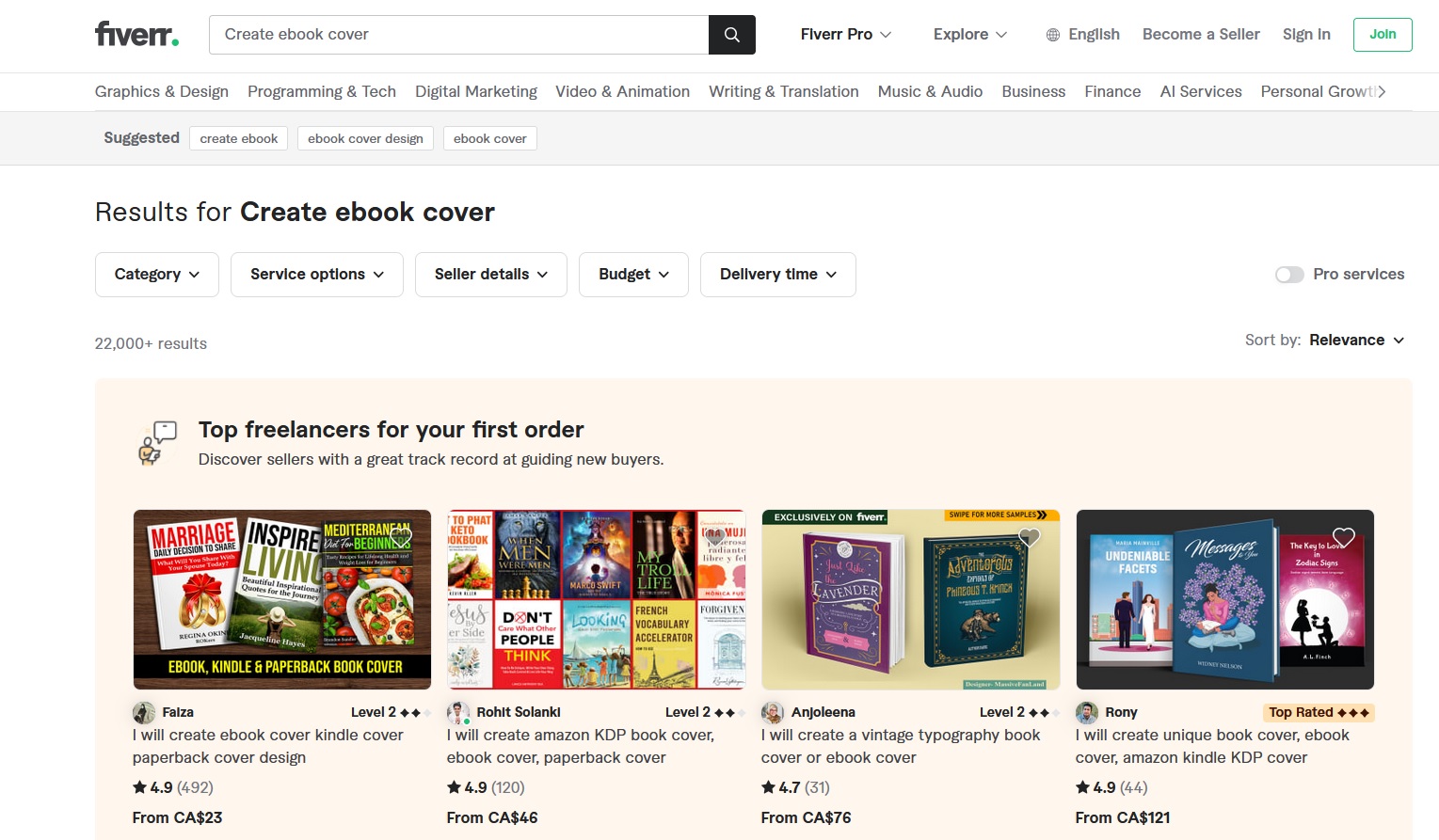Click Sign in link

(x=1306, y=35)
